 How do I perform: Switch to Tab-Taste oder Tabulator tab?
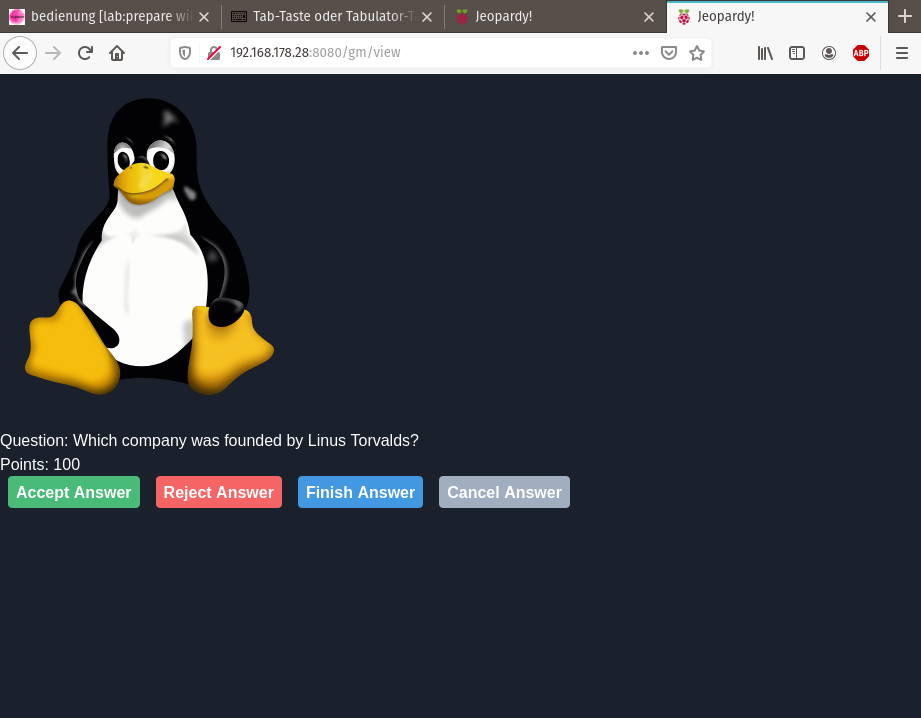[x=333, y=16]
